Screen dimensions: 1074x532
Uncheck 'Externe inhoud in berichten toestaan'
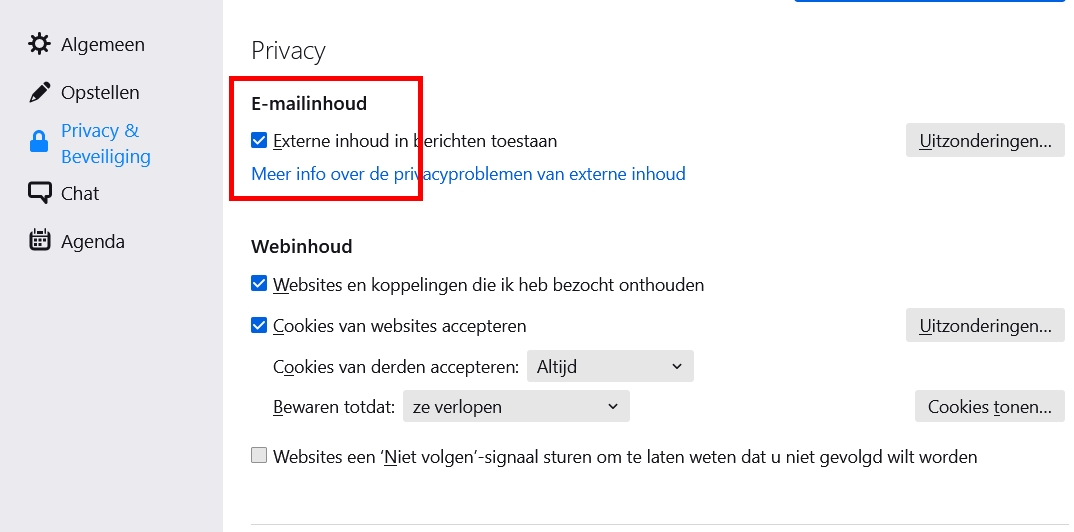[x=259, y=141]
